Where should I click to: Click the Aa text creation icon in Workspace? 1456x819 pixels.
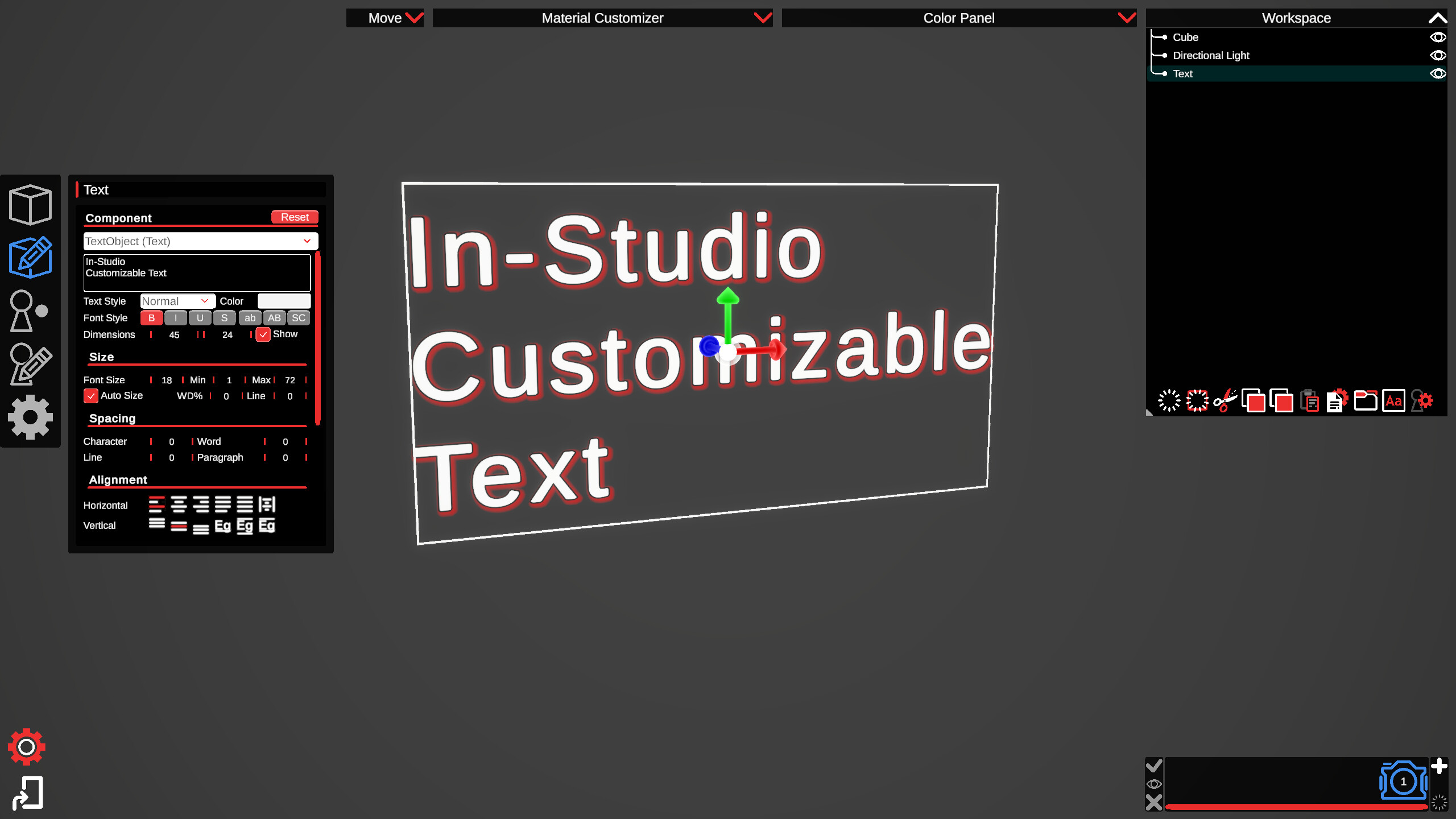[1394, 401]
